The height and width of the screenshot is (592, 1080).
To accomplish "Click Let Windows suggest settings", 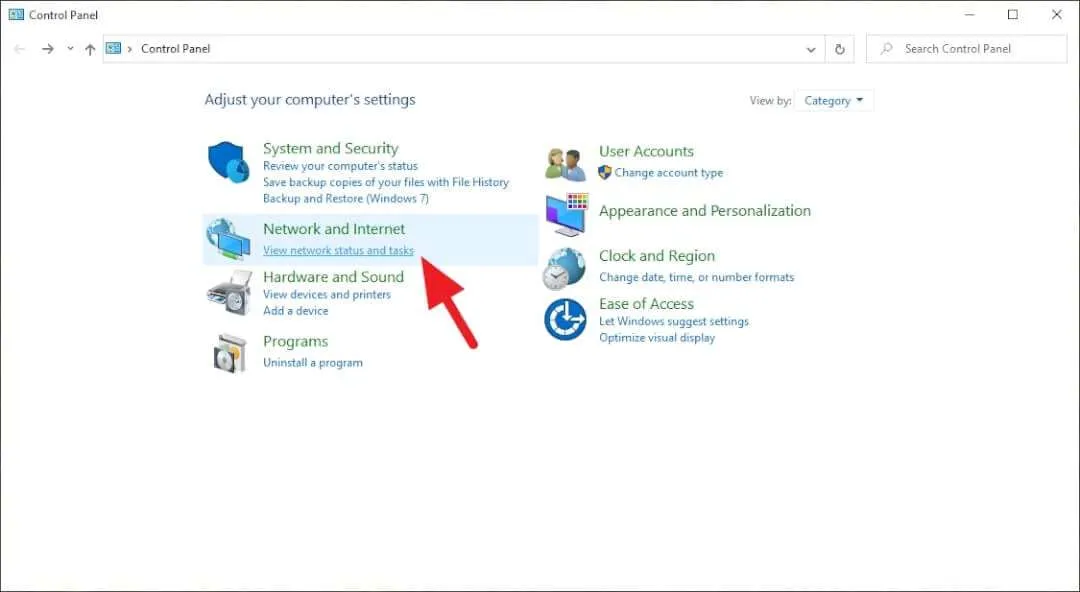I will [674, 321].
